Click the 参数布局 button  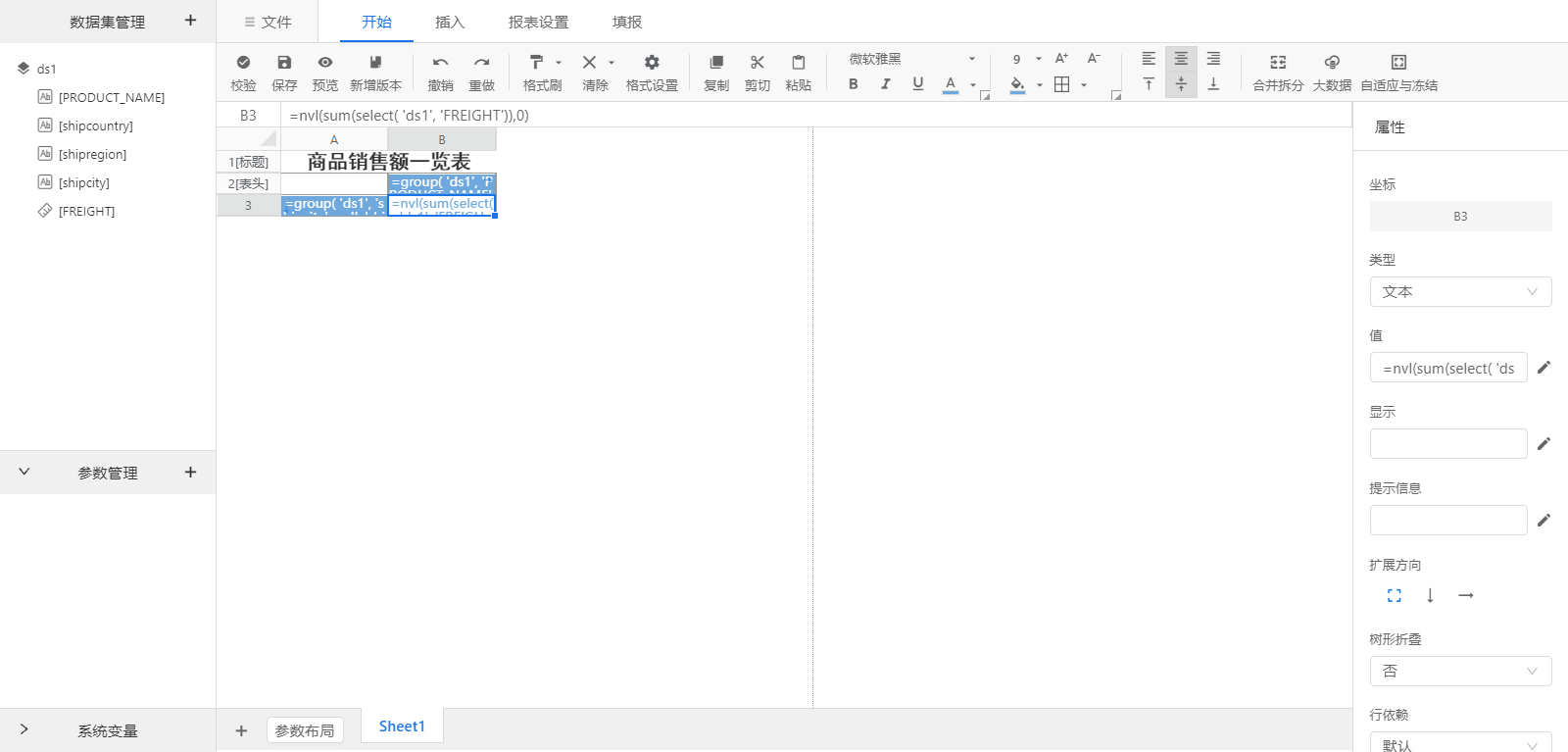[x=305, y=730]
